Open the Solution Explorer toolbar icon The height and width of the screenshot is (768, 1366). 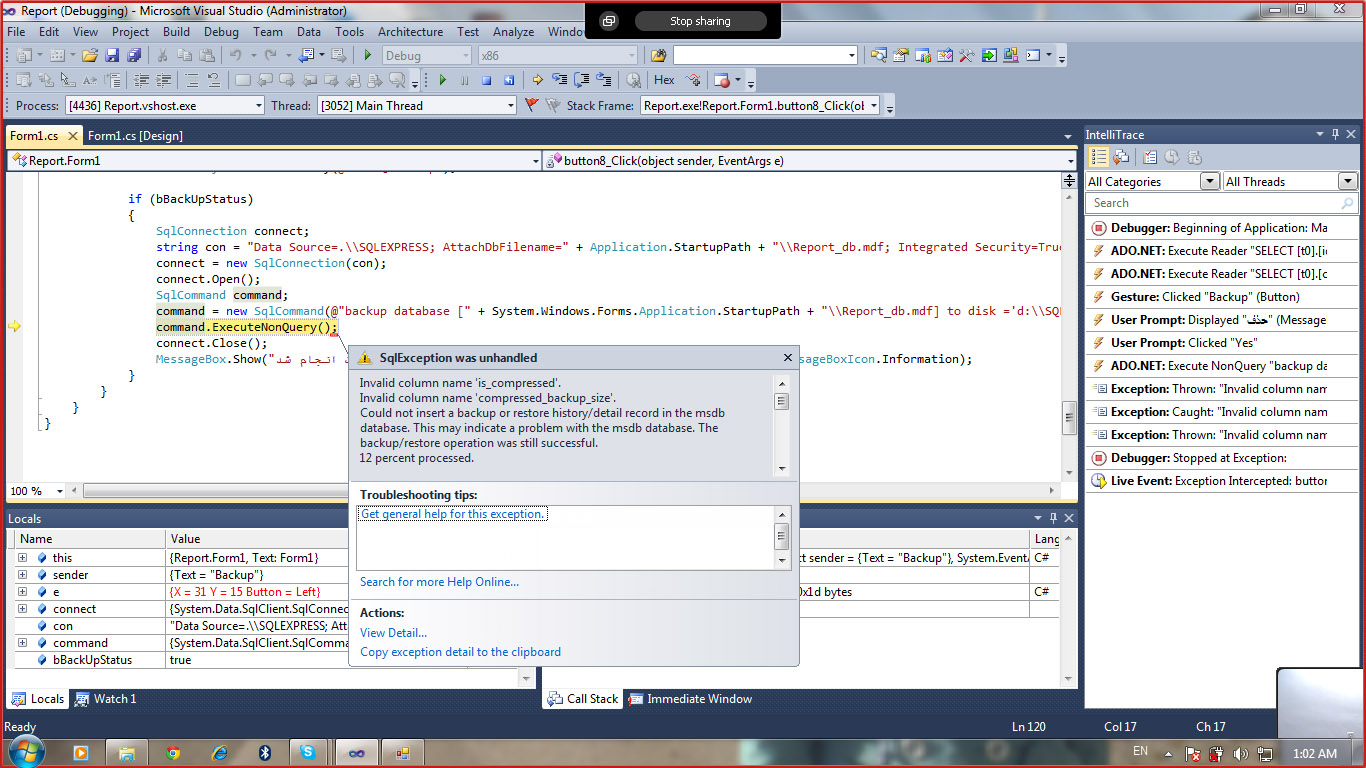click(x=878, y=56)
